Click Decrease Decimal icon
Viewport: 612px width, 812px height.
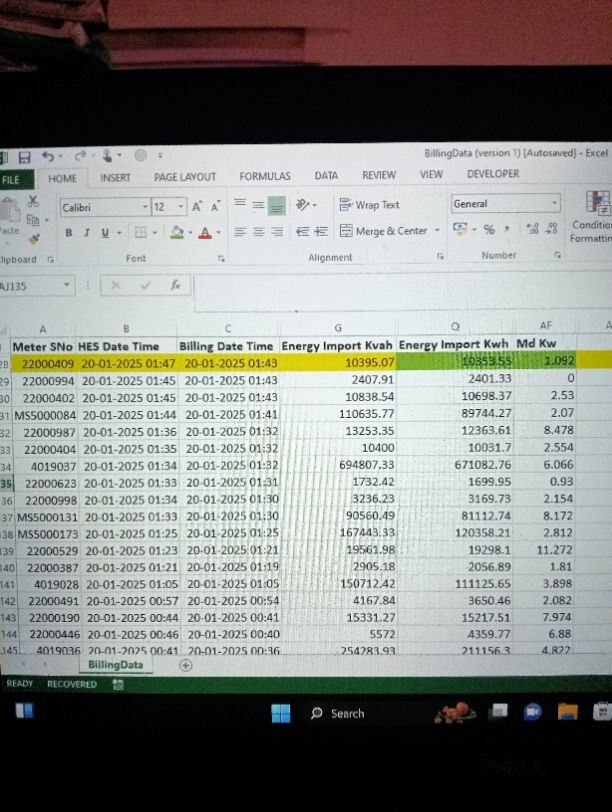point(552,228)
